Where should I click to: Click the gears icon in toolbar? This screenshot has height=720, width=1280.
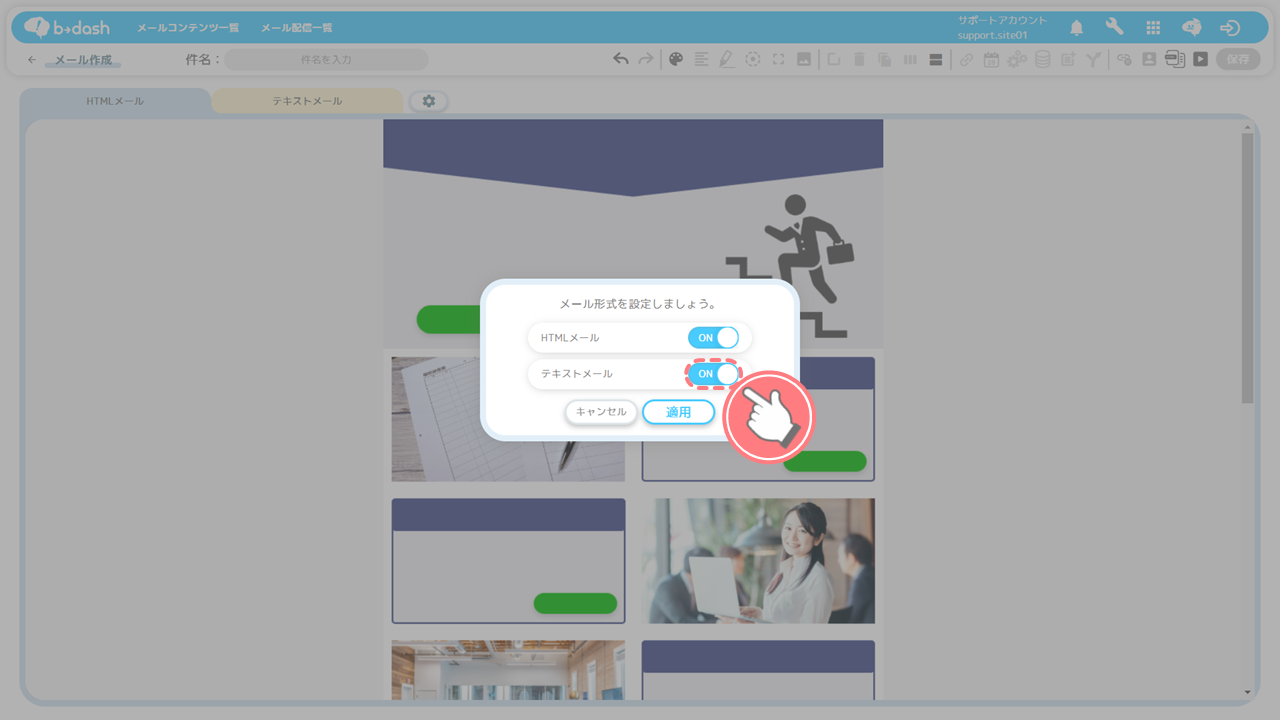coord(1017,59)
